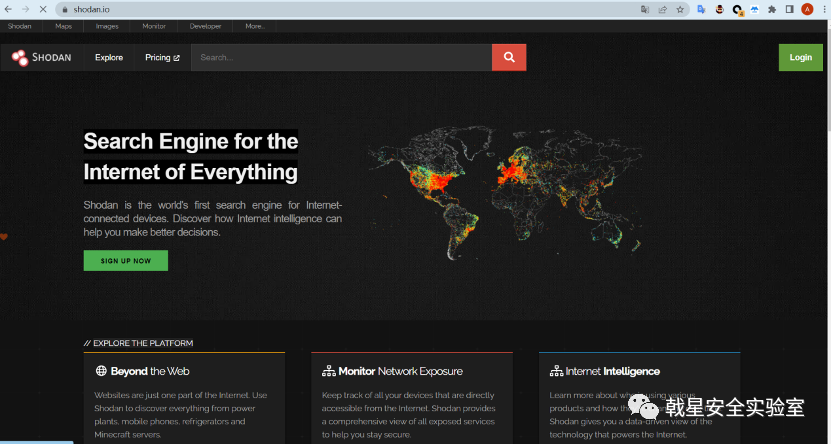Click the Shodan logo in the header
The image size is (832, 444).
[41, 57]
